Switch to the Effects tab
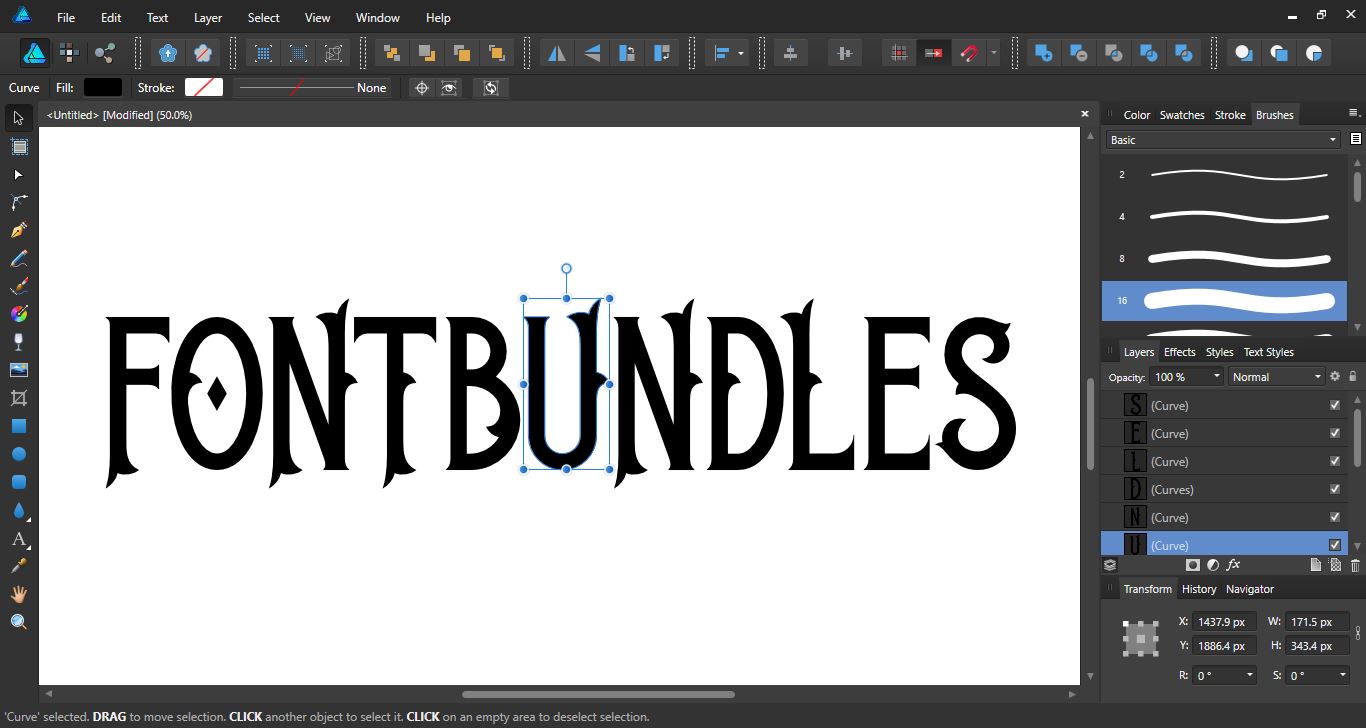This screenshot has width=1366, height=728. (x=1180, y=352)
